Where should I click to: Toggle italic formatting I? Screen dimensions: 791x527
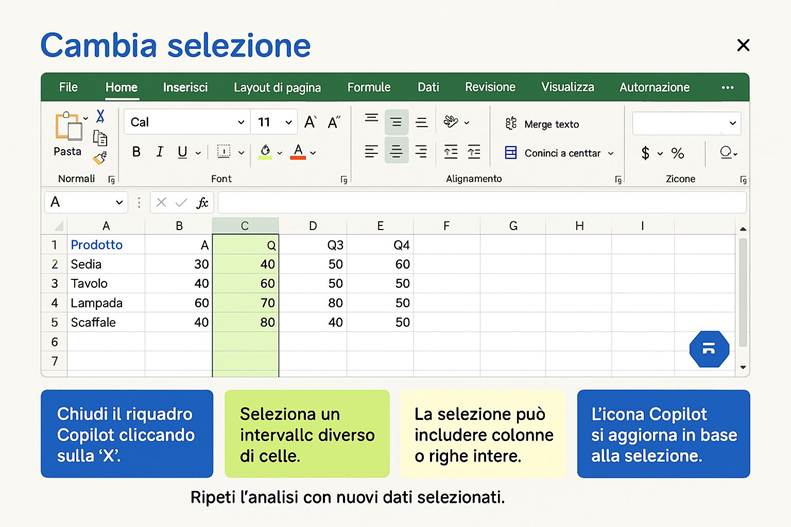[x=159, y=152]
